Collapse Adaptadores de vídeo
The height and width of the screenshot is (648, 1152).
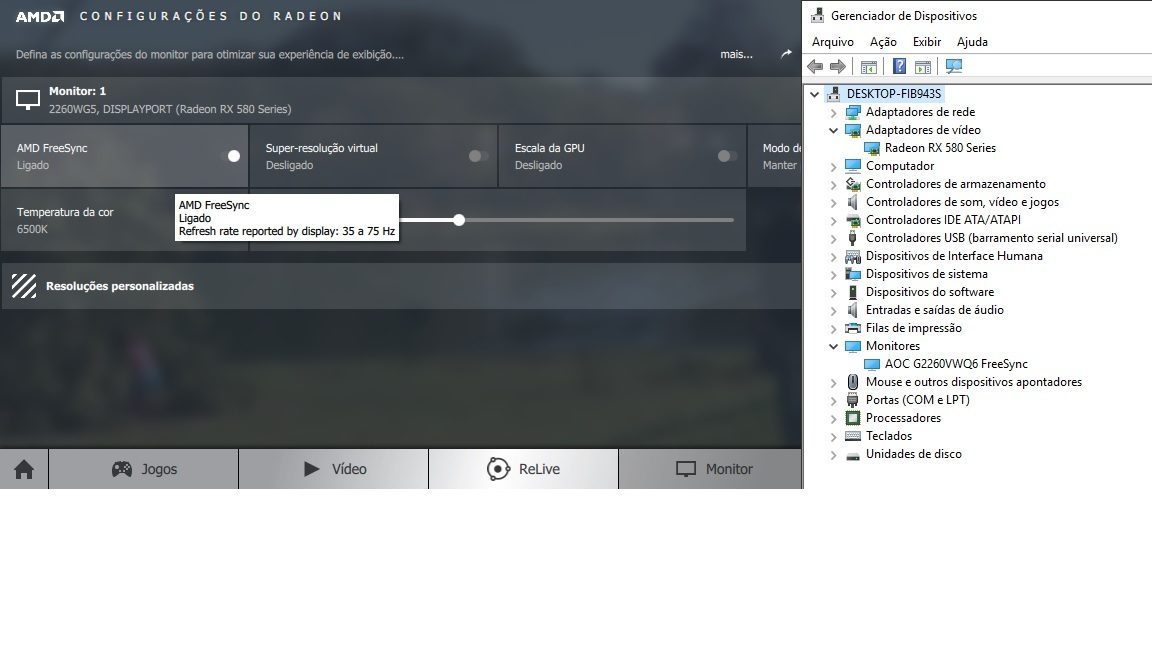(x=833, y=130)
